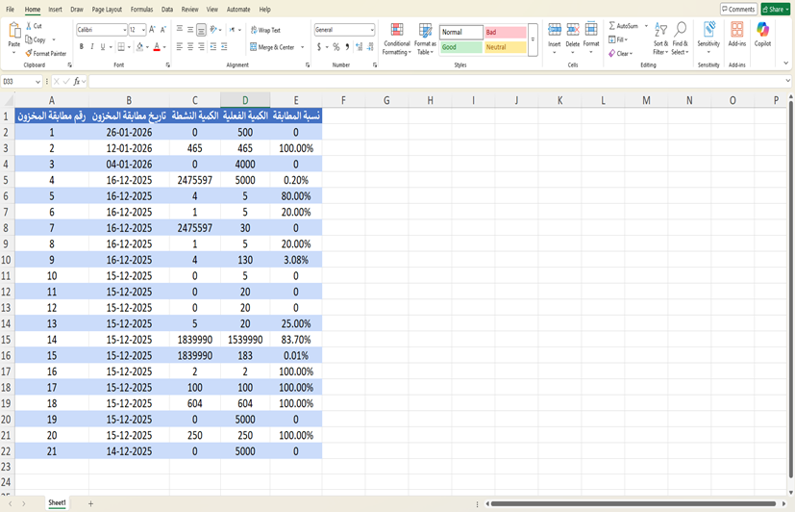Click the green Share button

point(775,9)
